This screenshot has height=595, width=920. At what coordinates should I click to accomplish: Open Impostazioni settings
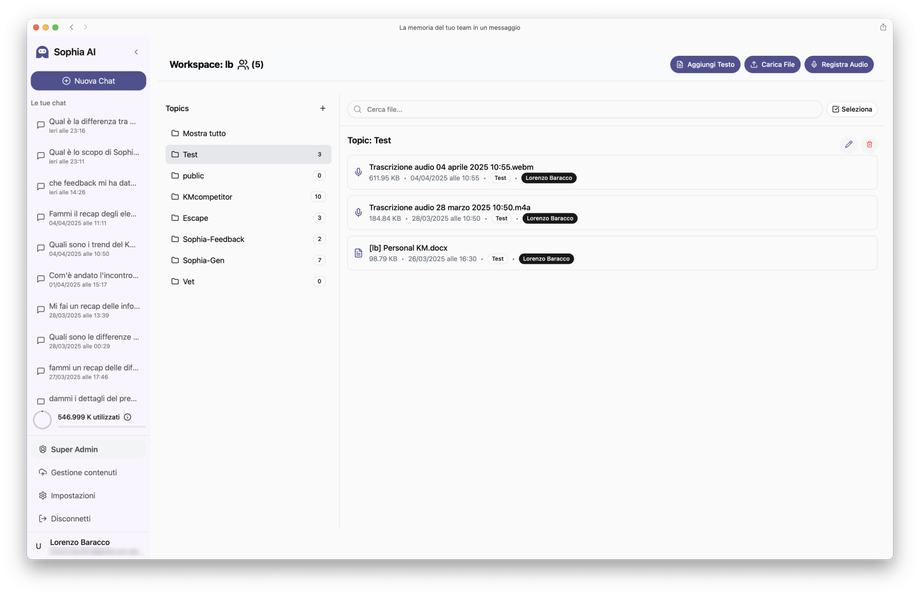[88, 496]
